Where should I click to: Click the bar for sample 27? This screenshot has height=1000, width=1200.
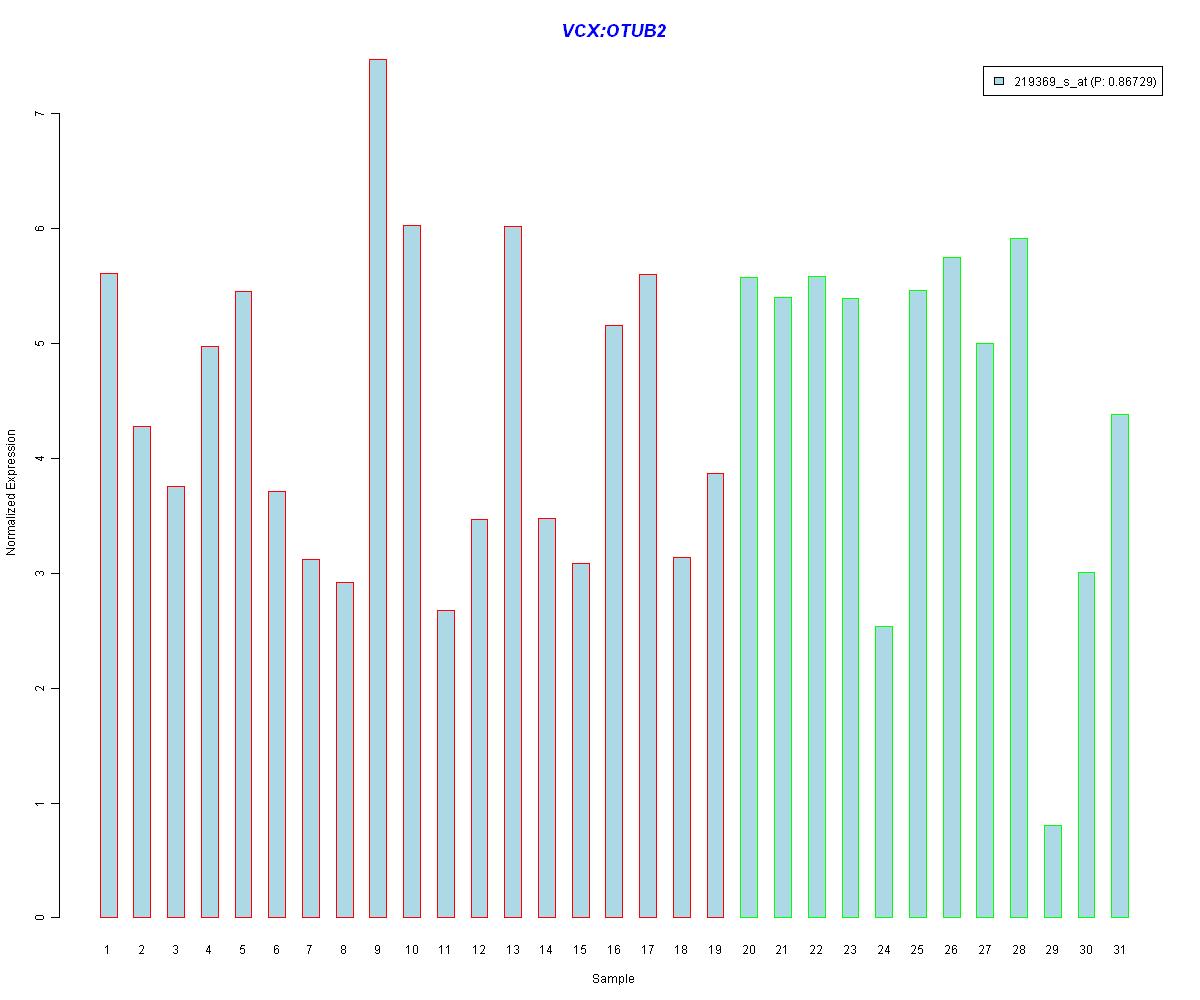[x=986, y=630]
